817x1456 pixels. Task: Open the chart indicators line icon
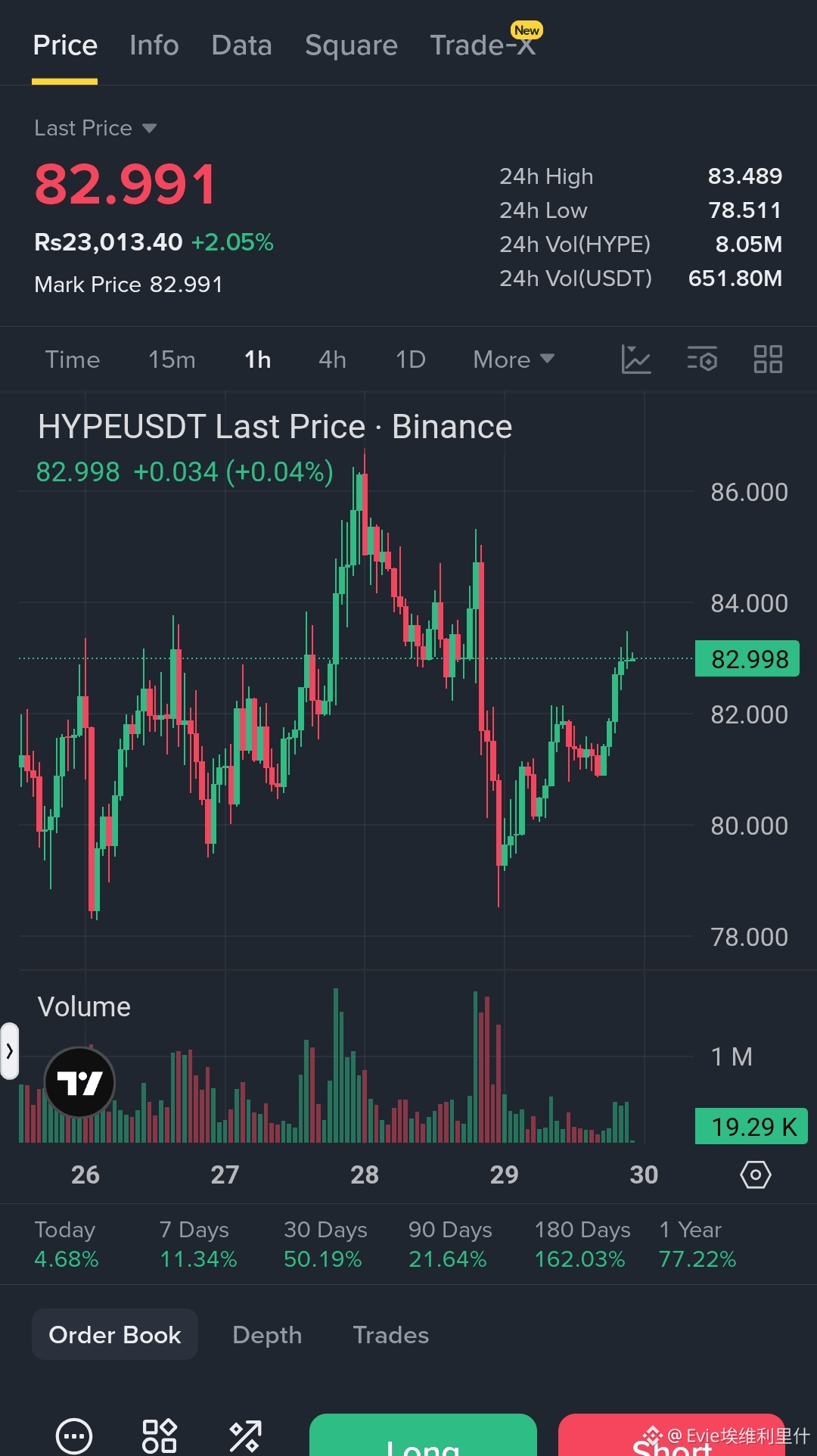tap(636, 359)
